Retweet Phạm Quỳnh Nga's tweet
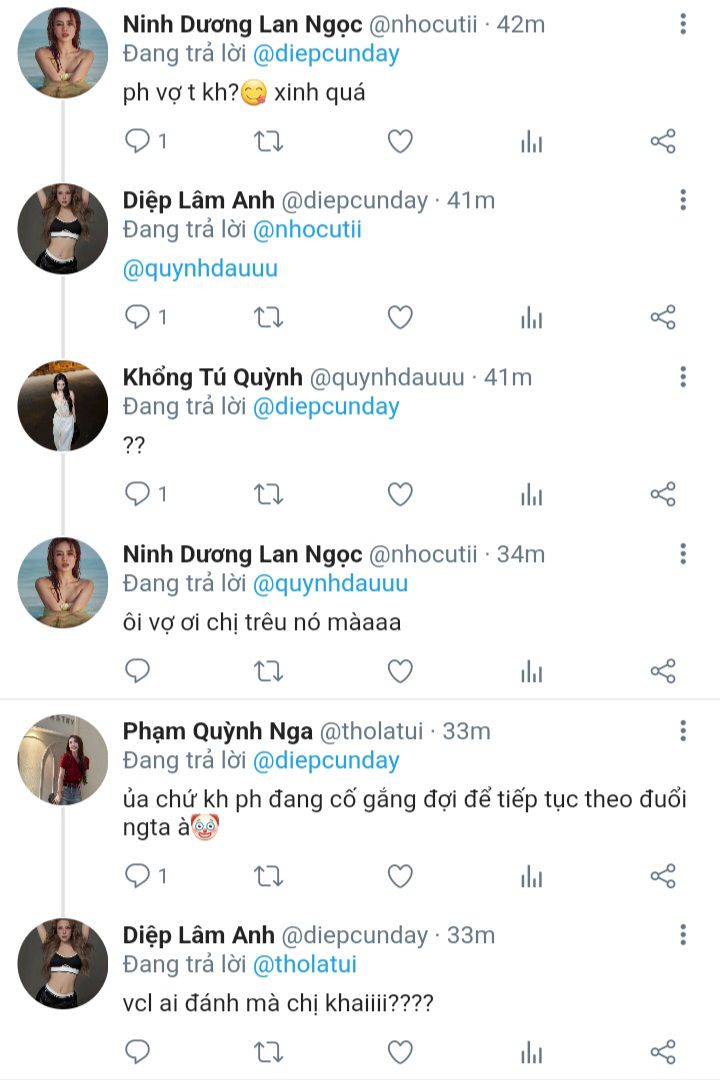 (268, 876)
